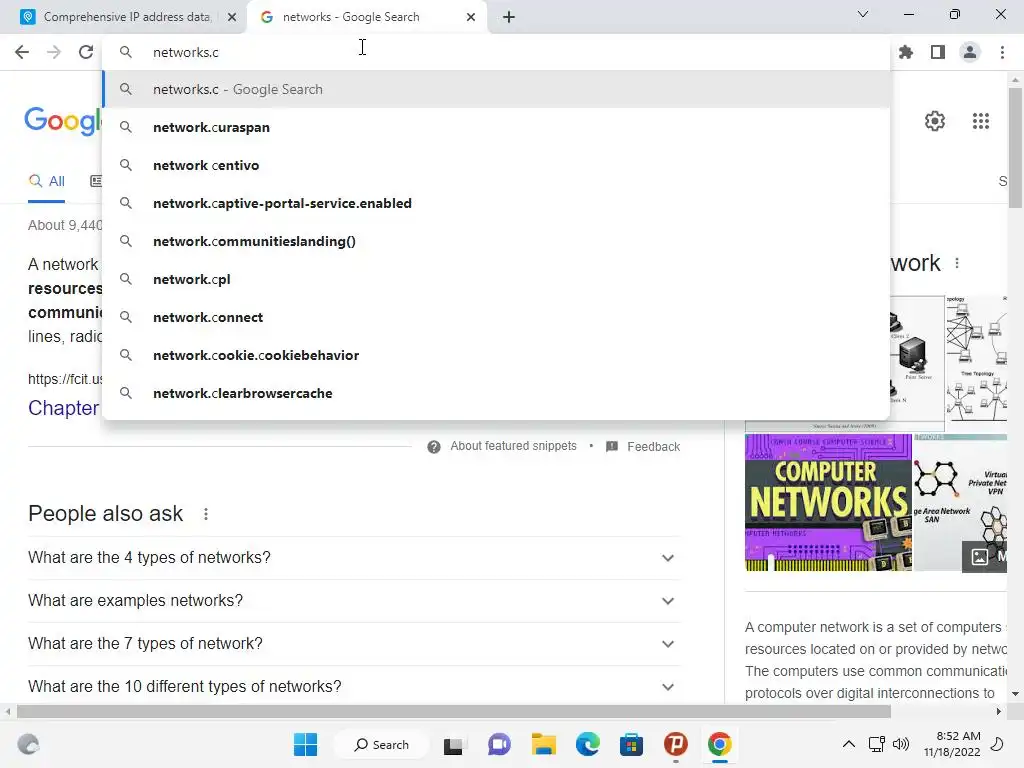
Task: Select networks.c - Google Search suggestion
Action: (x=496, y=89)
